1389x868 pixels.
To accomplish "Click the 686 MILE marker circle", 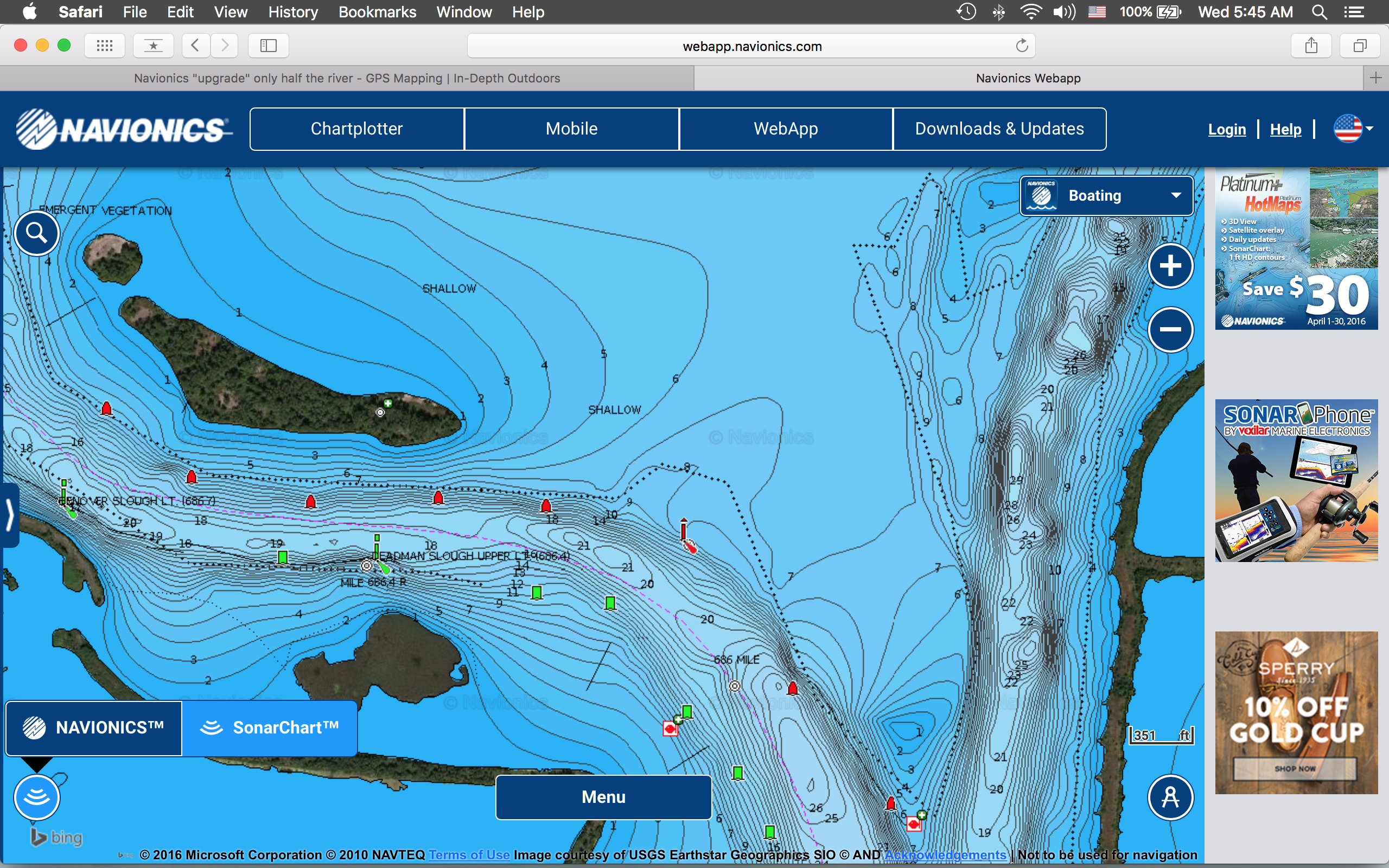I will coord(735,686).
